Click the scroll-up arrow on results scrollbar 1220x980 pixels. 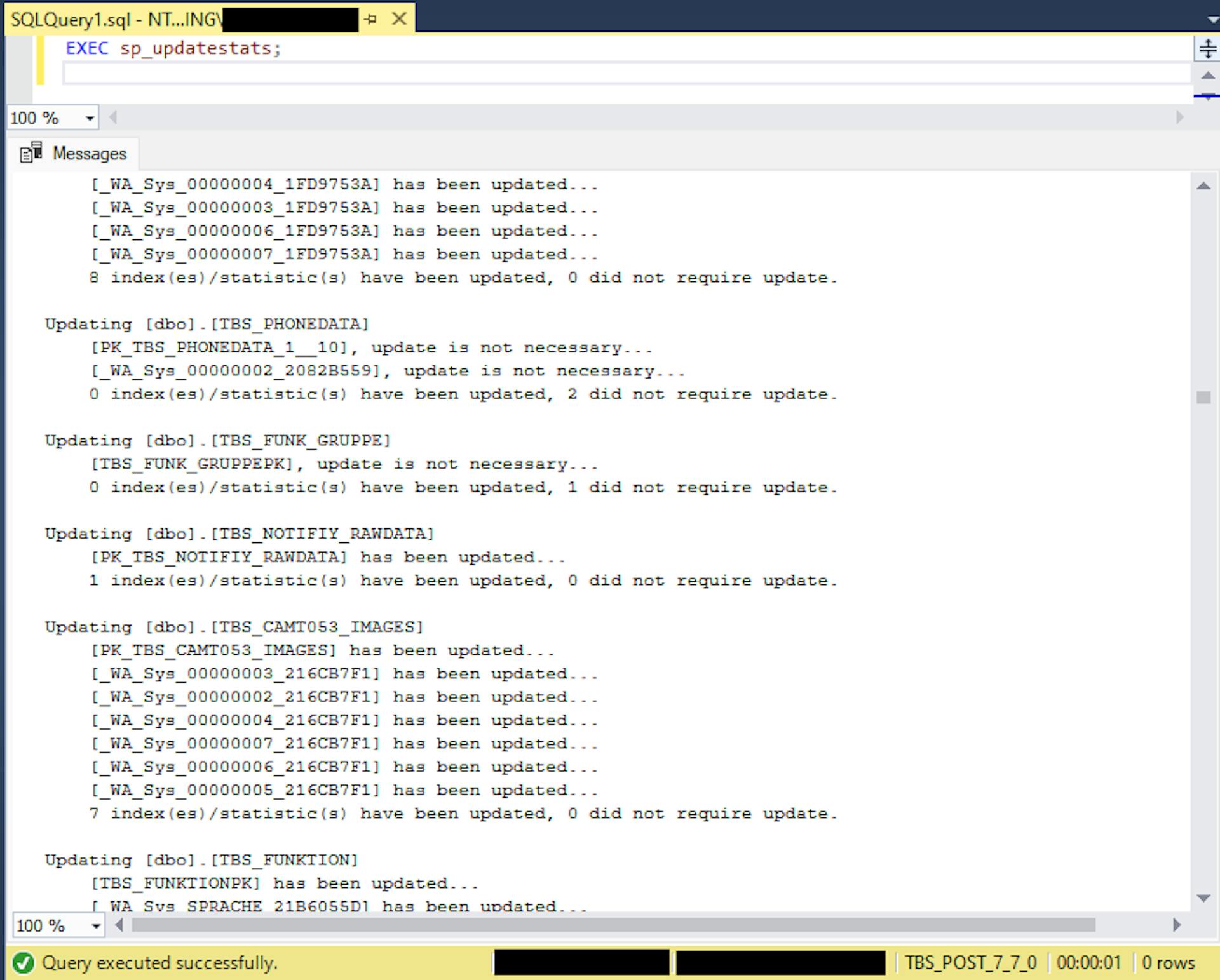pyautogui.click(x=1203, y=184)
